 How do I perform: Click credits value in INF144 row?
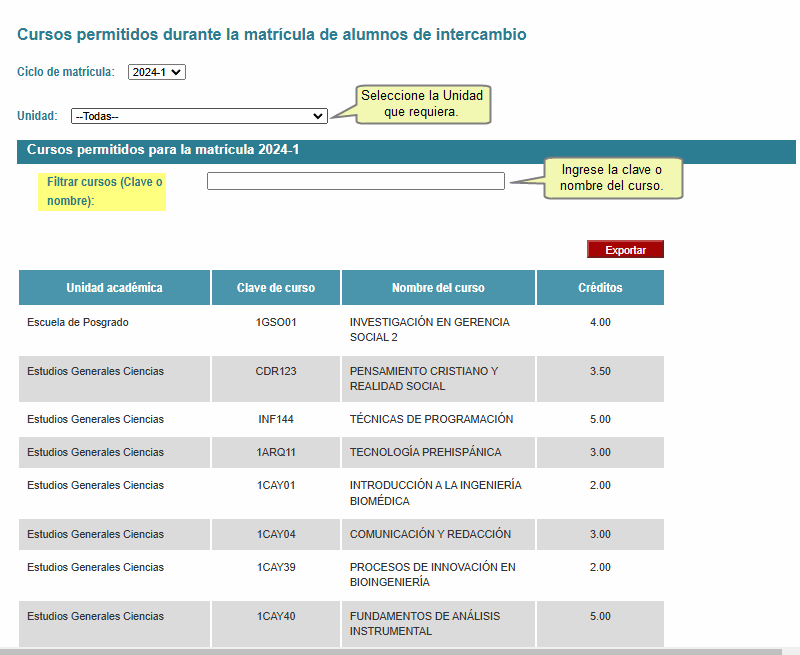(600, 419)
